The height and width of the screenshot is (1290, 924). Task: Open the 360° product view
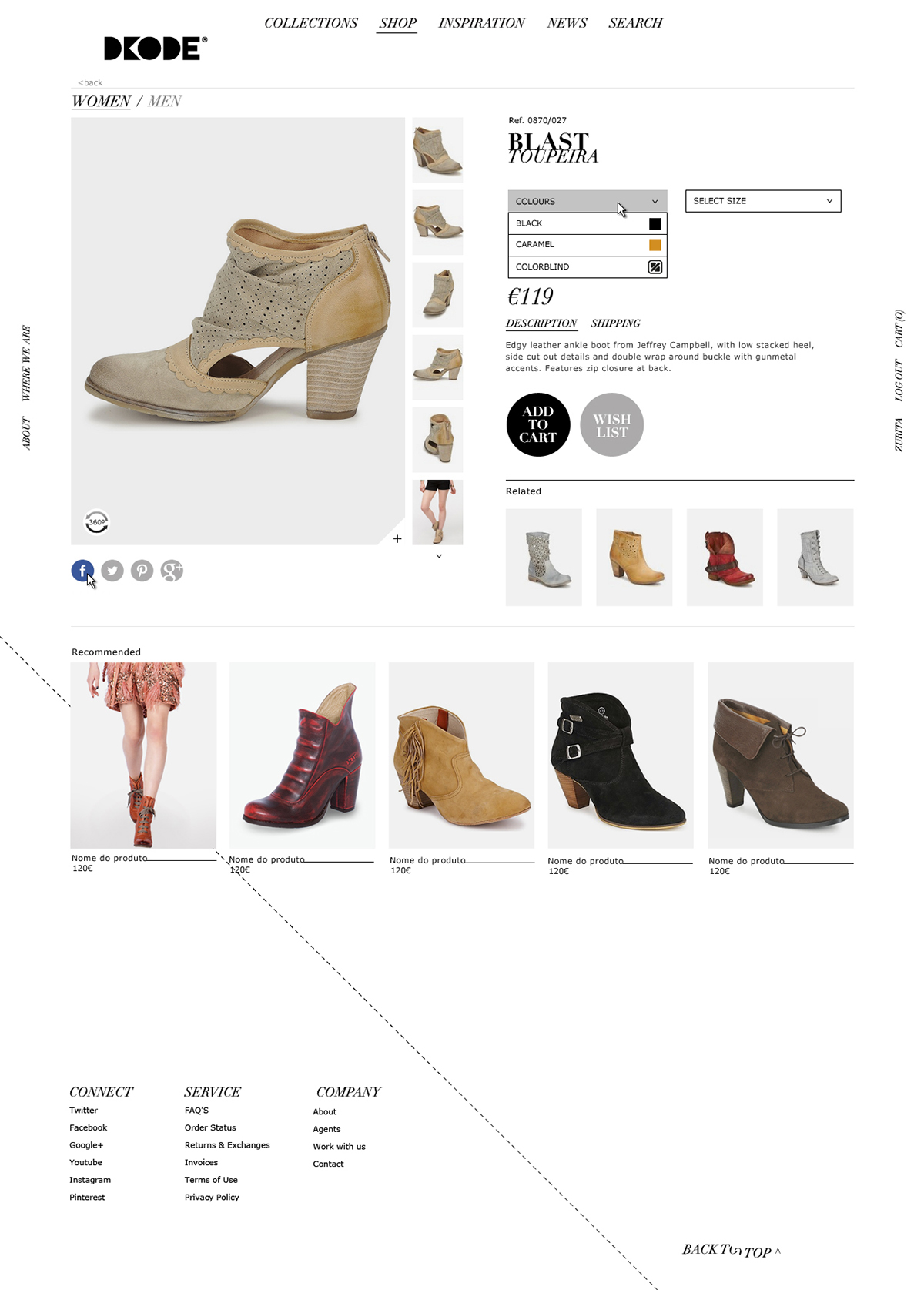[97, 522]
